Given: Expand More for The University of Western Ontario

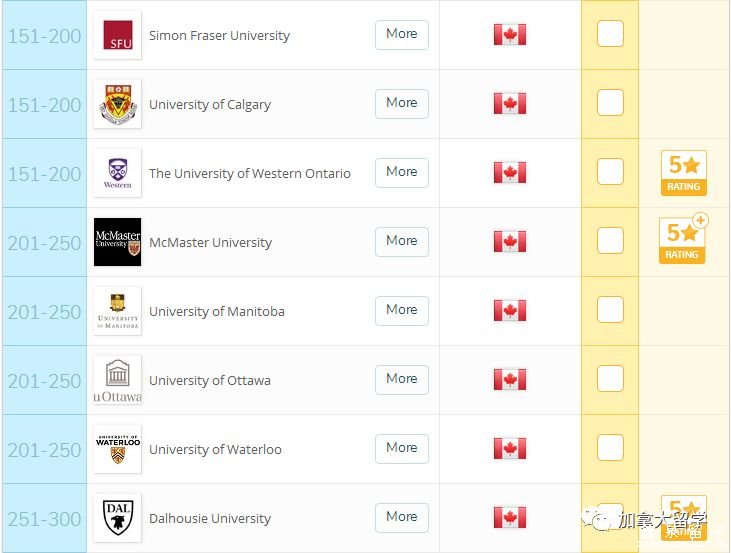Looking at the screenshot, I should click(x=402, y=173).
